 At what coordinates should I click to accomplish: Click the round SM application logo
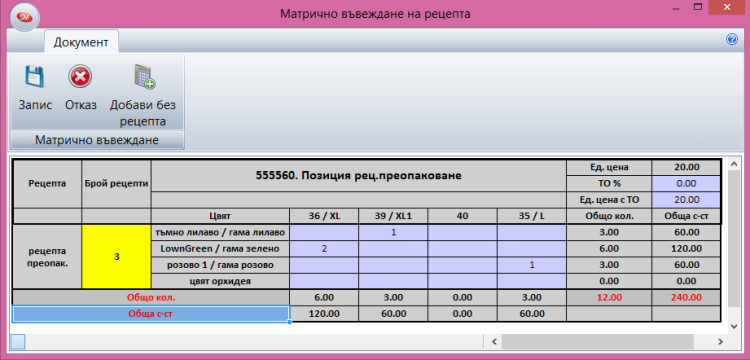[x=24, y=17]
